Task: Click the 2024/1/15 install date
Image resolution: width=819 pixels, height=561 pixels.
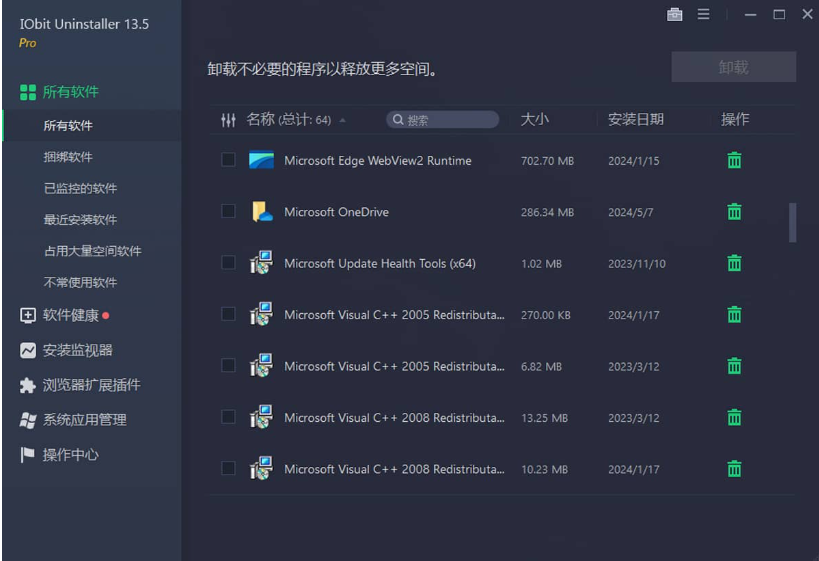Action: pyautogui.click(x=634, y=161)
